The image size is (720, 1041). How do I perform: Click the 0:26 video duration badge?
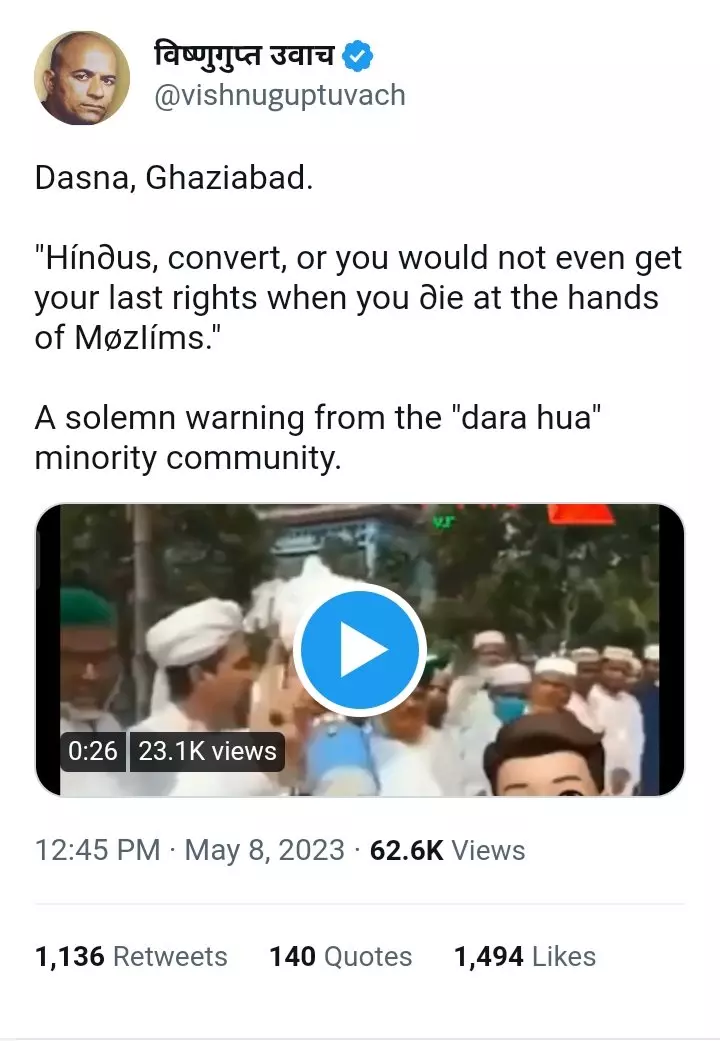92,751
